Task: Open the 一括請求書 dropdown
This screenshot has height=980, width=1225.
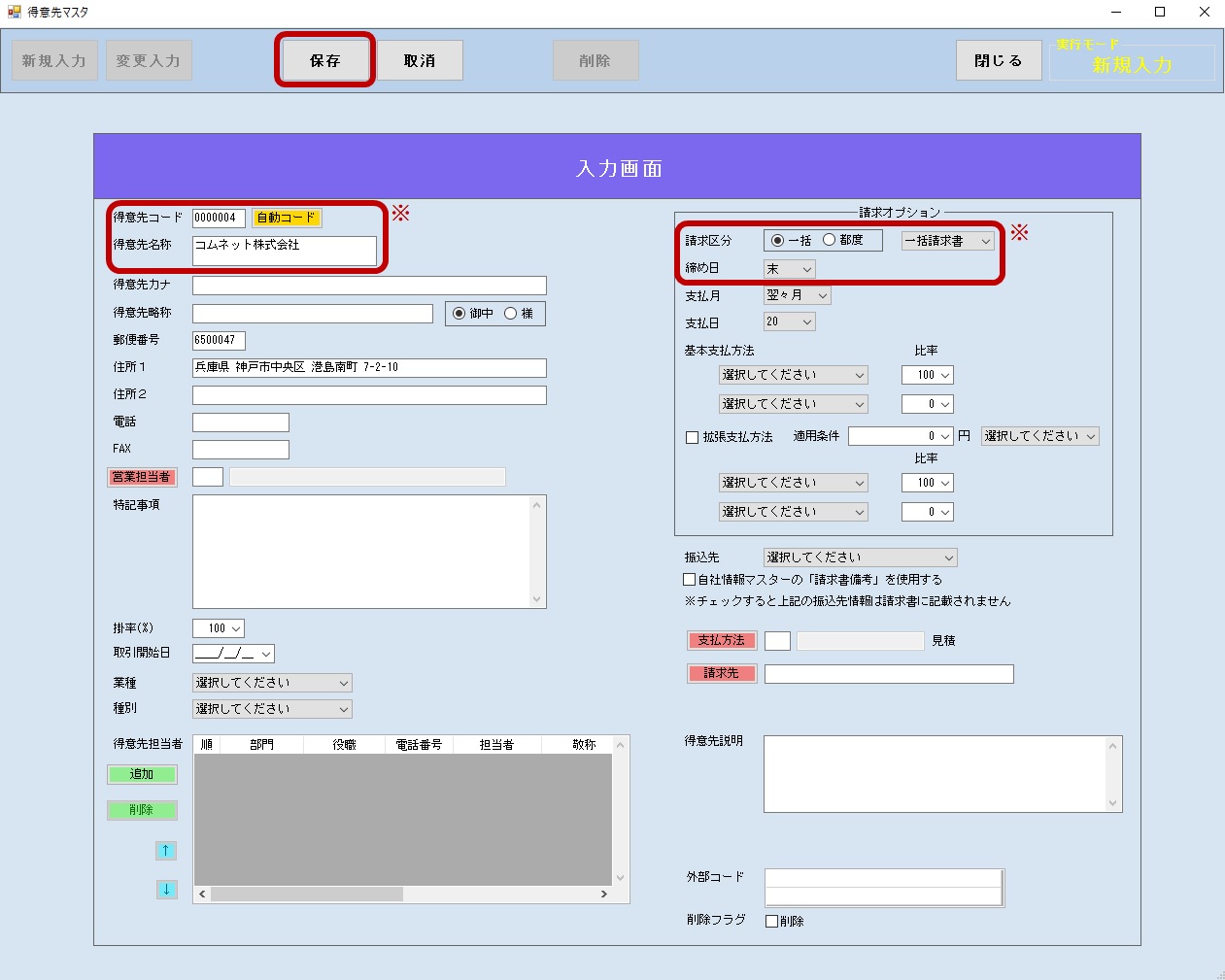Action: click(948, 241)
